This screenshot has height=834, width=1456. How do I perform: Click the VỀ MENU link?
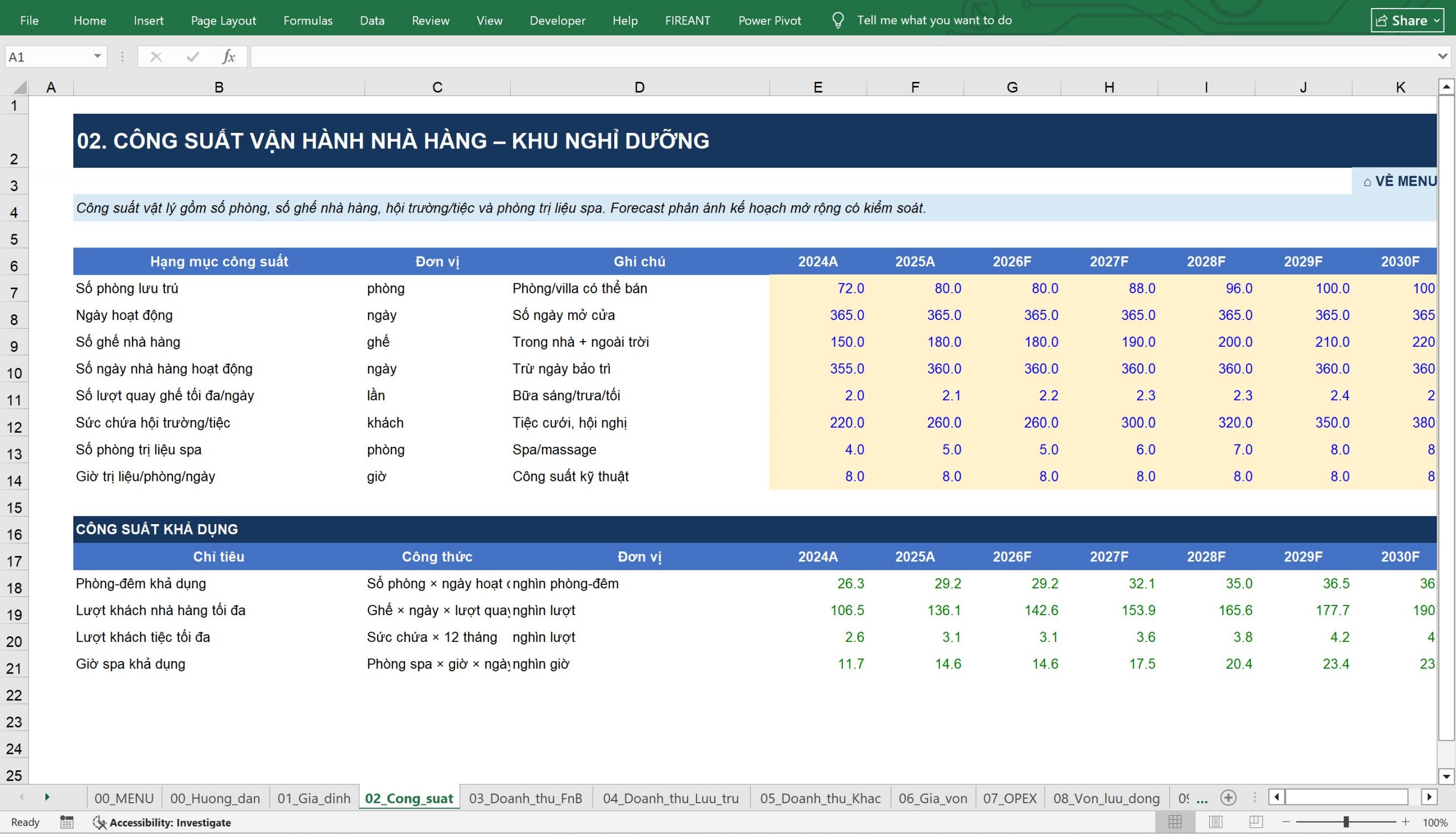click(1400, 181)
